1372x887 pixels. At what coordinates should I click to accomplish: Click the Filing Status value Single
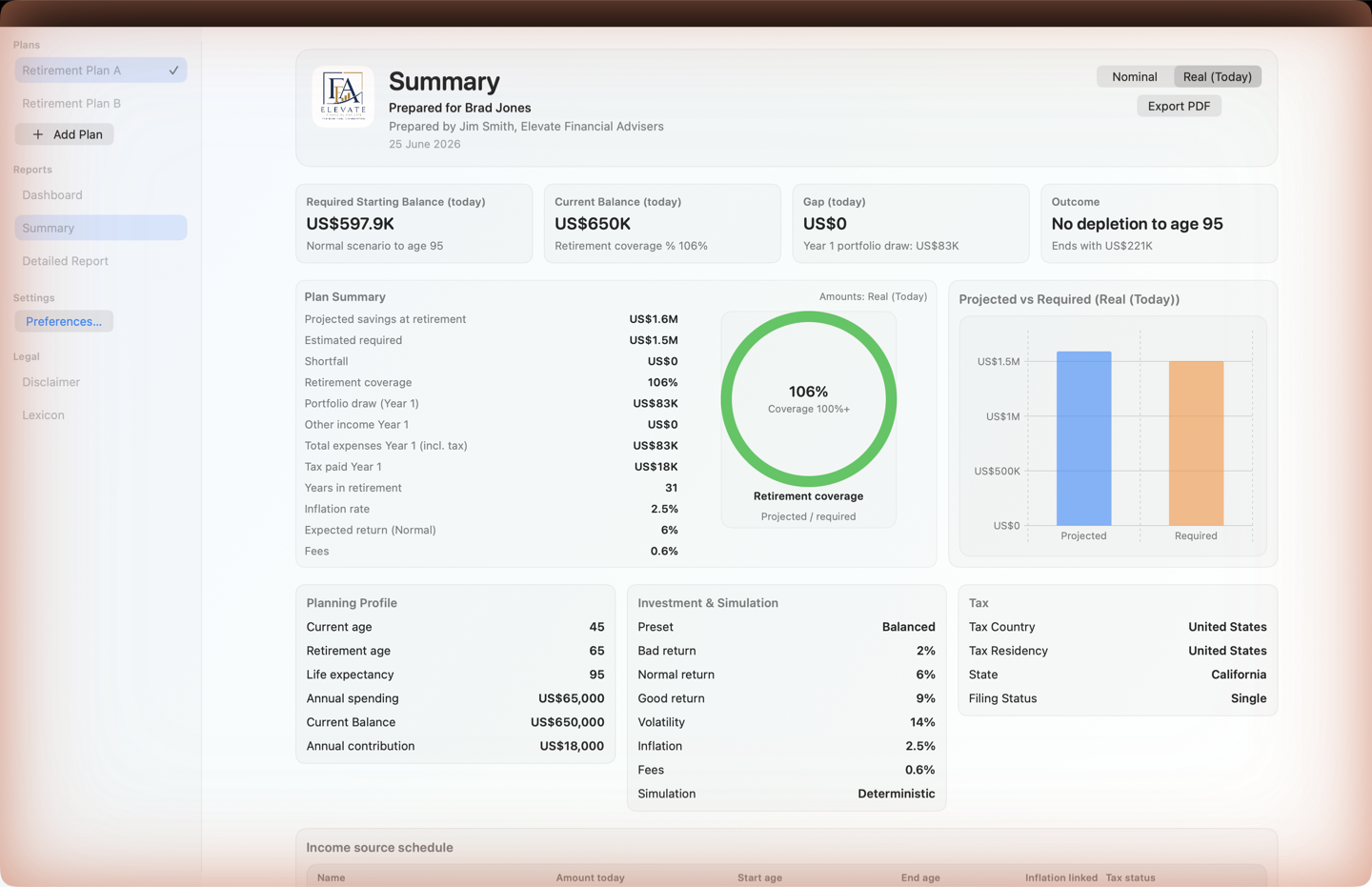[x=1248, y=698]
